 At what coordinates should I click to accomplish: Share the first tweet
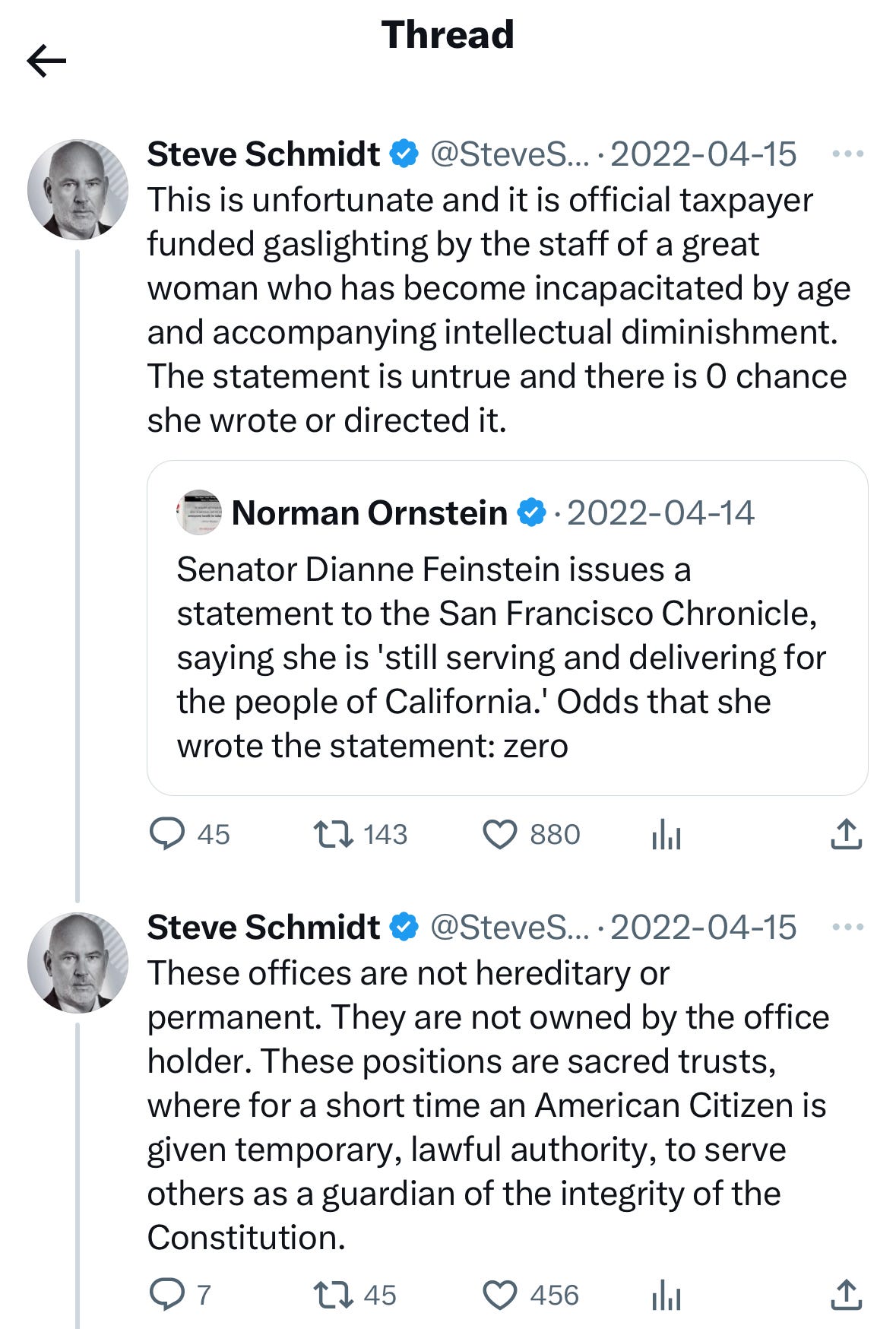coord(846,834)
